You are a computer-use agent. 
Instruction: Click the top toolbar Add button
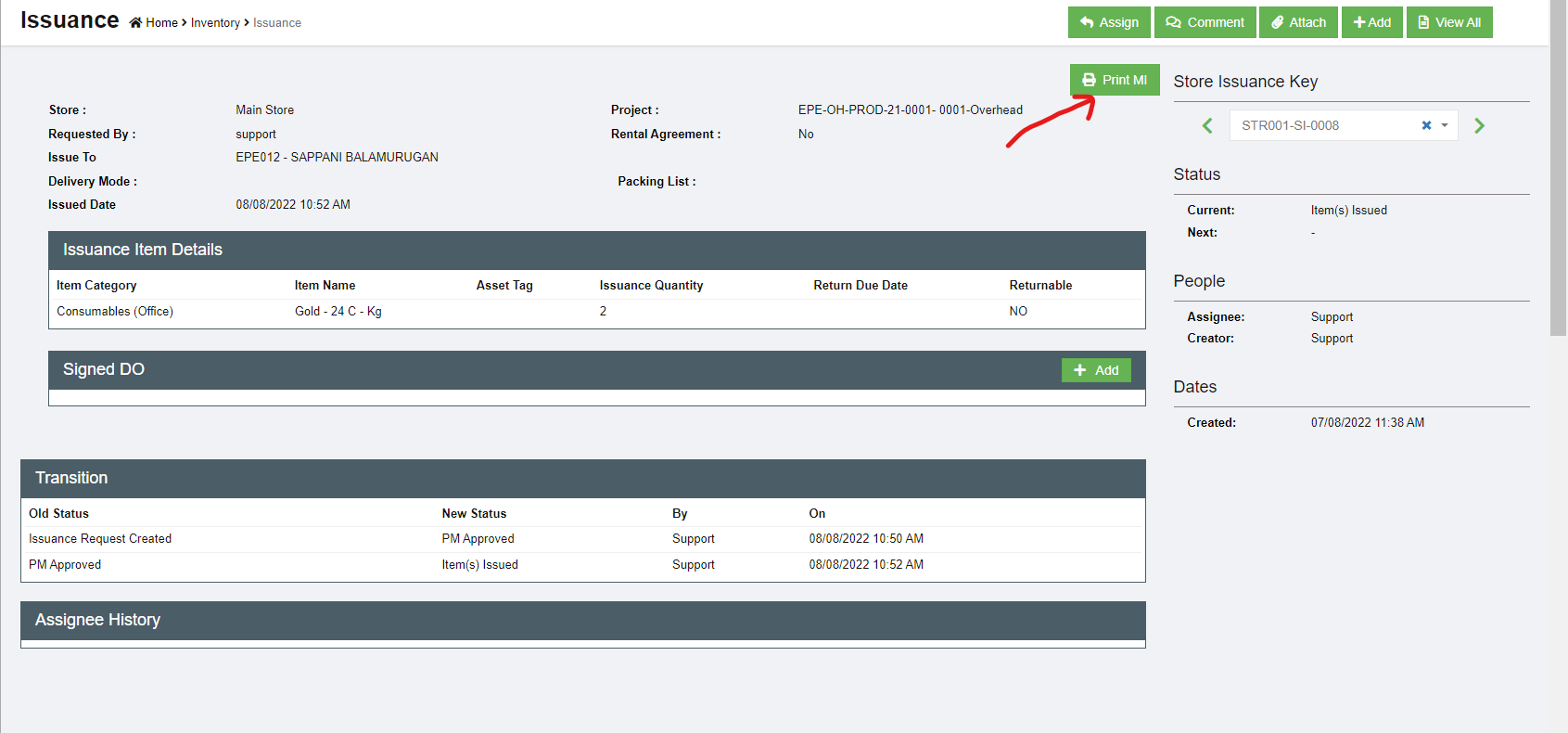(x=1371, y=22)
